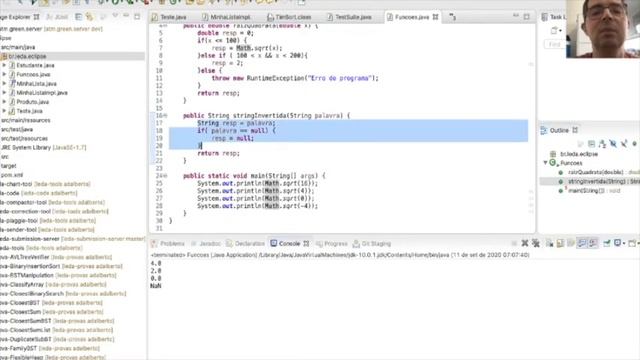Close the Outline view

pyautogui.click(x=575, y=130)
